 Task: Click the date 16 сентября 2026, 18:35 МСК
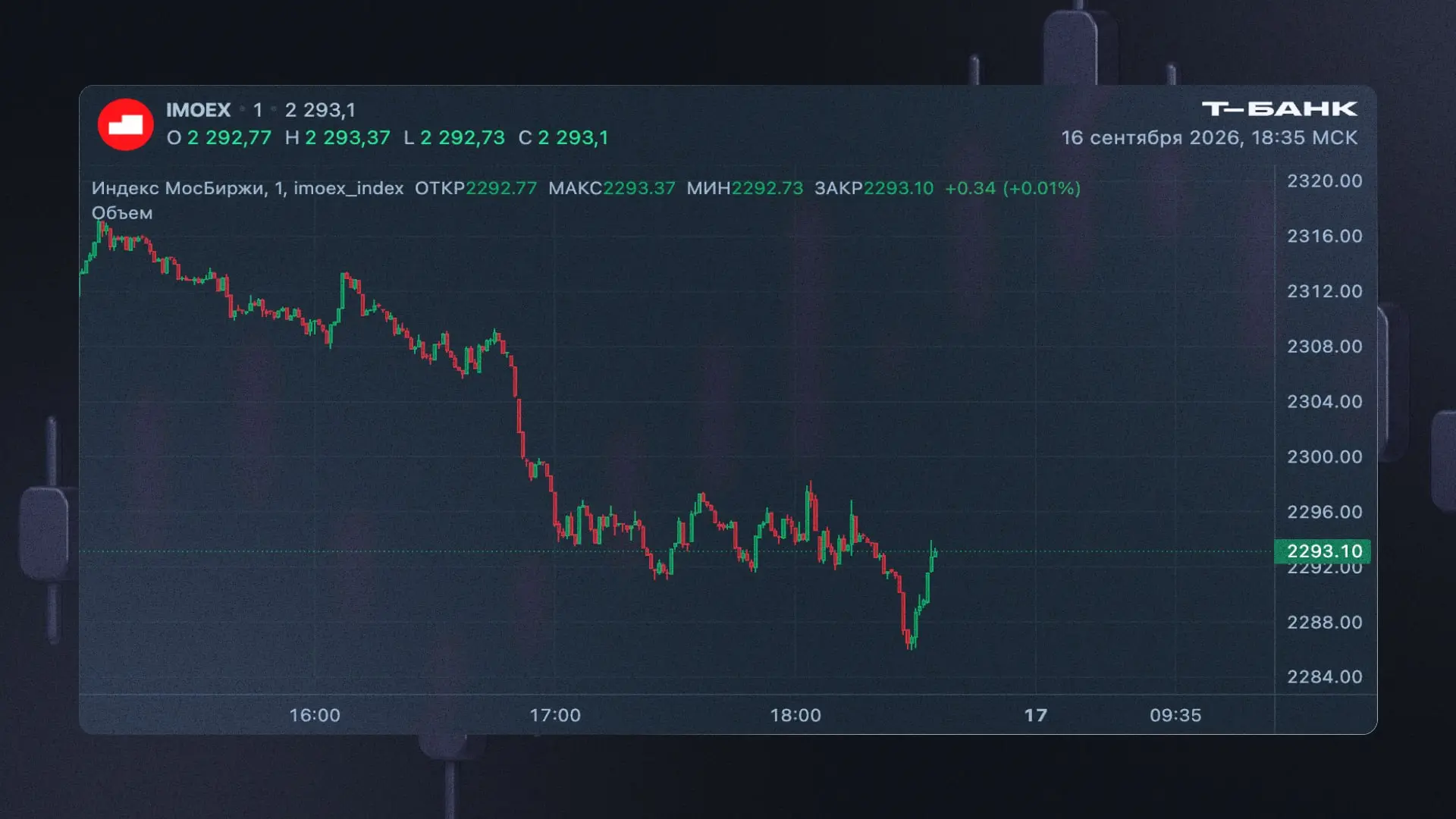(1210, 138)
